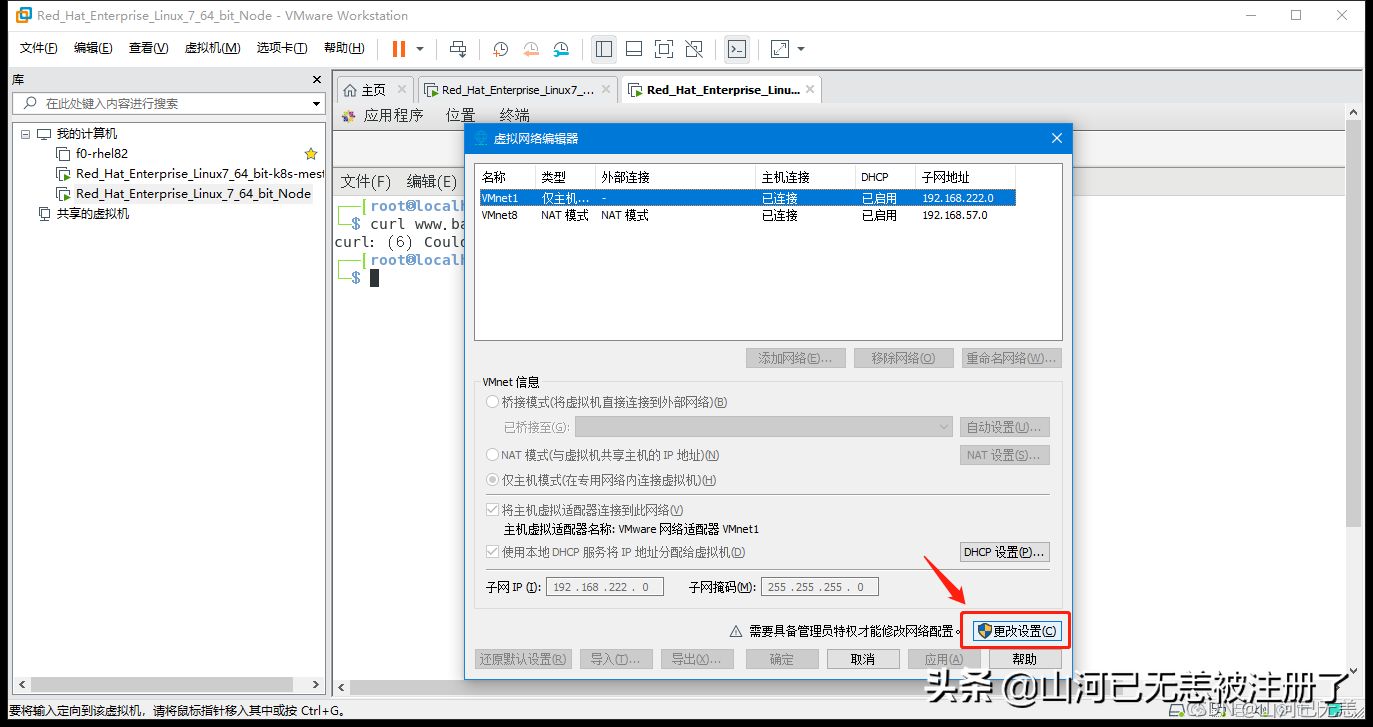Select Red_Hat_Enterprise_Linux_7_64_bit_Node in library

click(x=193, y=194)
